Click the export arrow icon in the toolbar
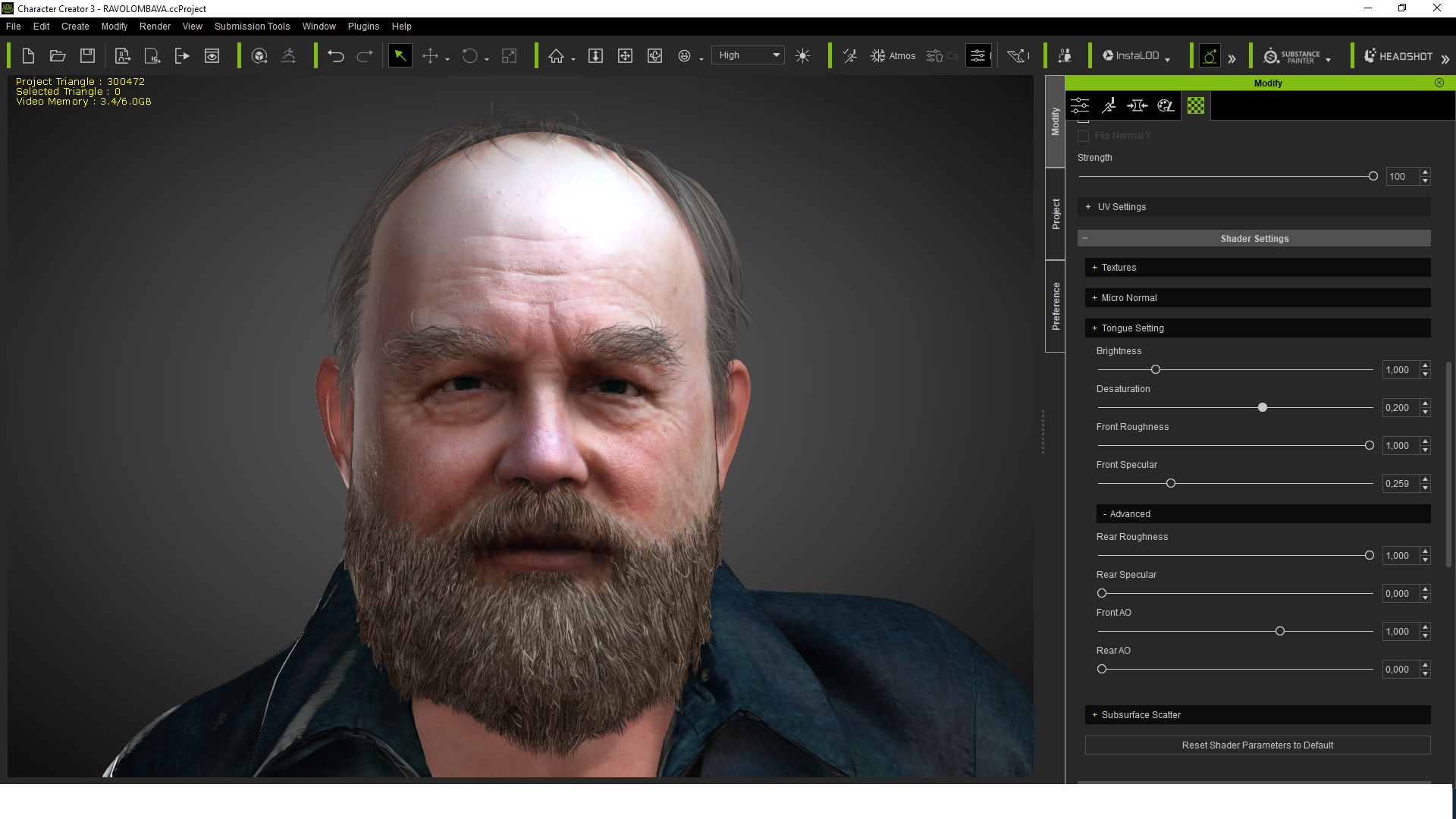Screen dimensions: 1456x819 point(182,55)
